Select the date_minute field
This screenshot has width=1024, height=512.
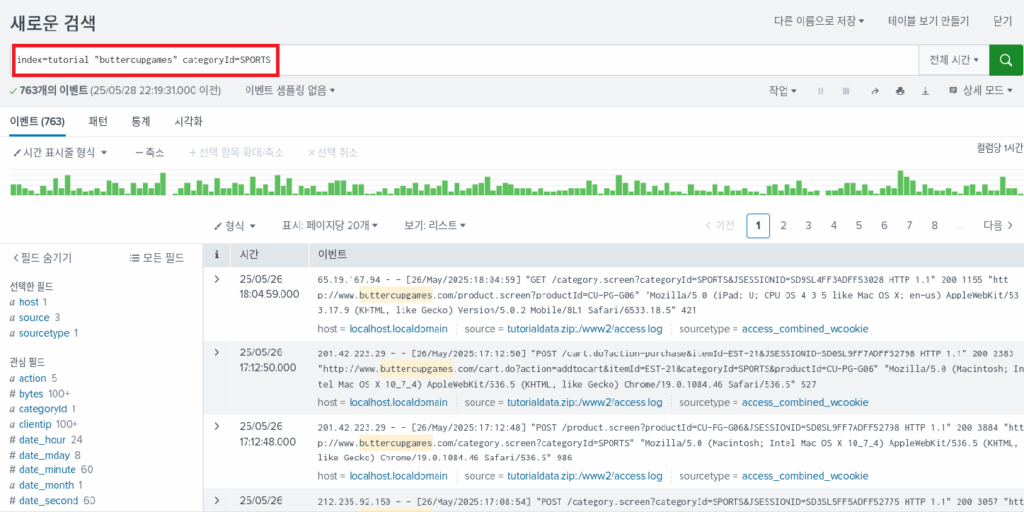[x=47, y=470]
